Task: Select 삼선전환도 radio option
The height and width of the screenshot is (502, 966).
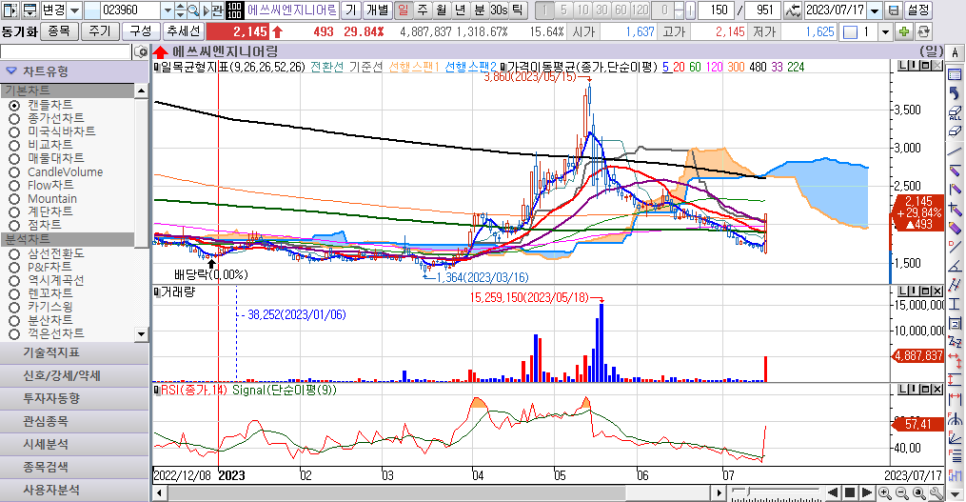Action: point(14,254)
